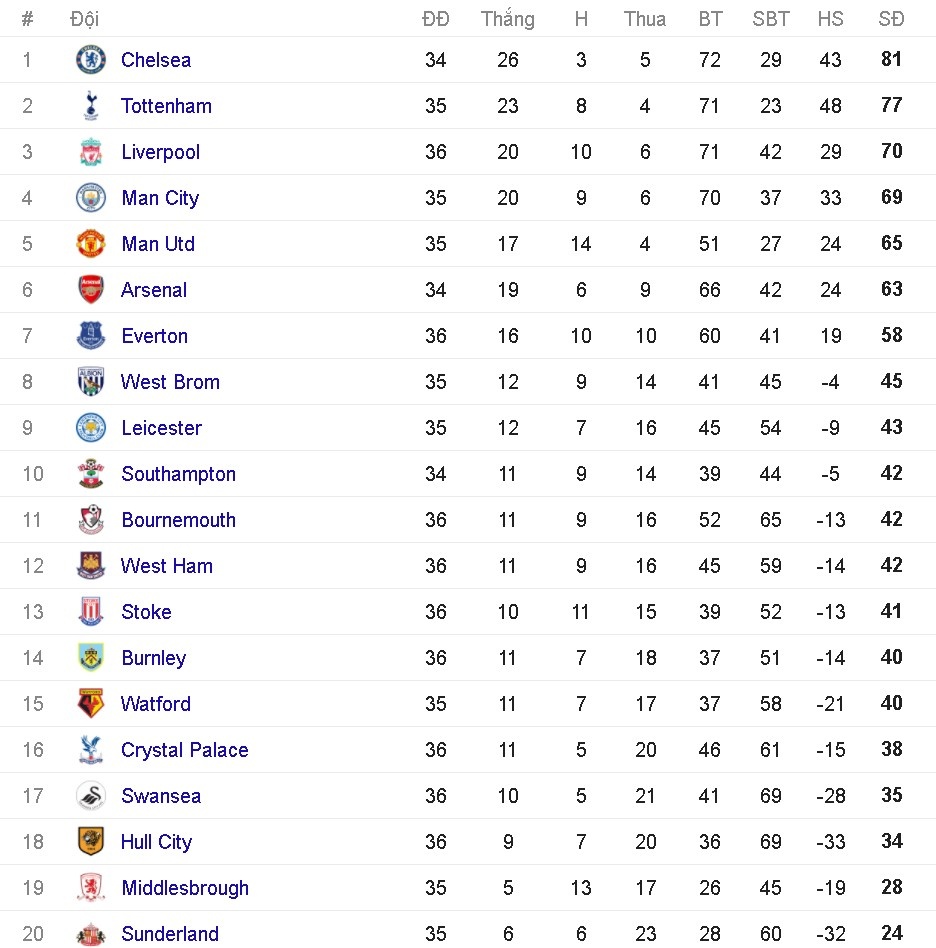936x948 pixels.
Task: Open the Sunderland team link
Action: pos(169,934)
